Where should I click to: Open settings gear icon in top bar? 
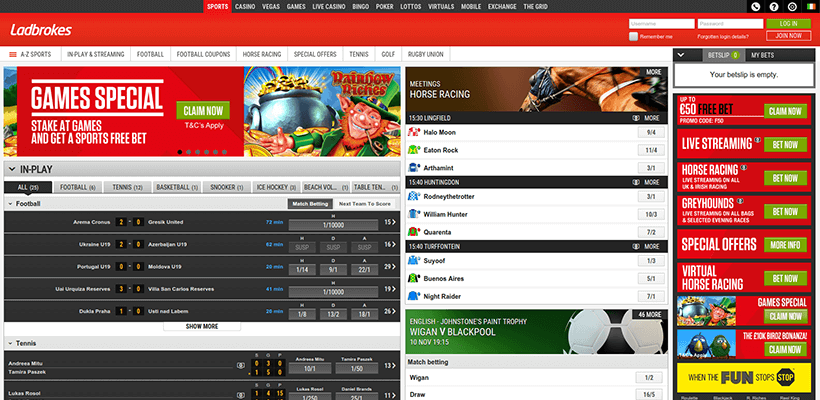[x=791, y=6]
